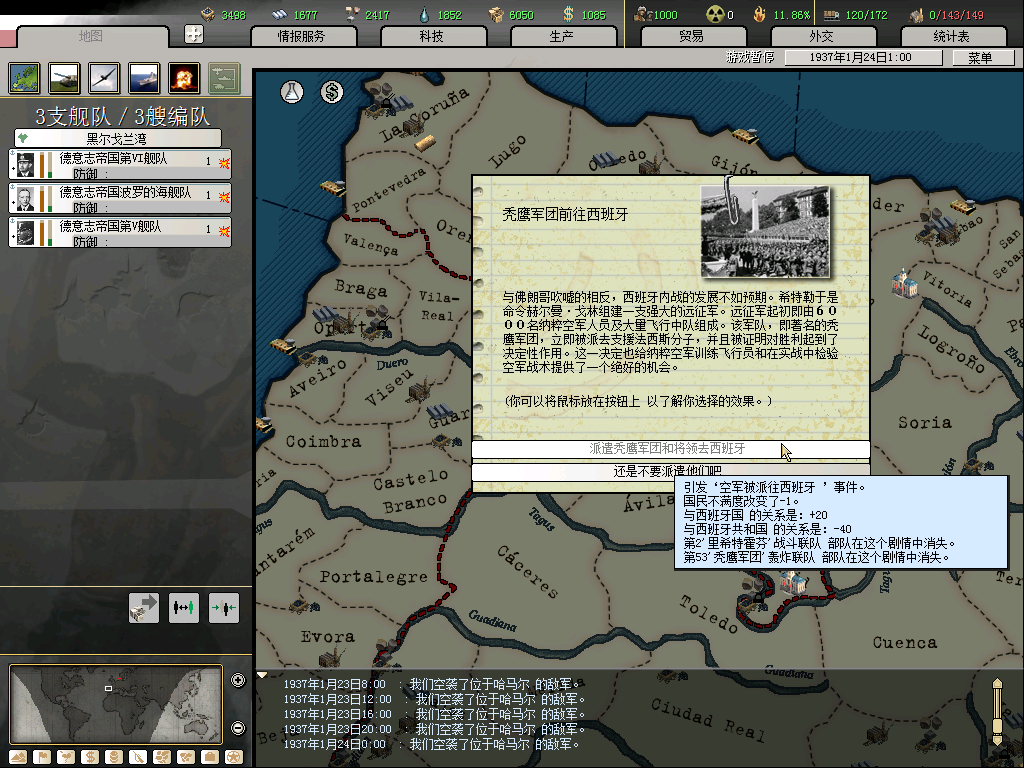Expand the panel with four-arrow button
Screen dimensions: 1024x768
click(194, 34)
